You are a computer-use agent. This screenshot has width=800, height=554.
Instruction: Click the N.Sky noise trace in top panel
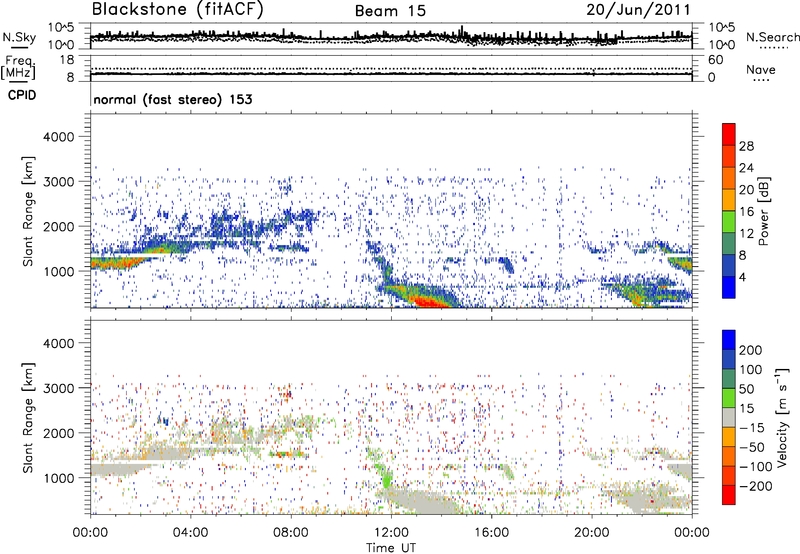click(391, 37)
